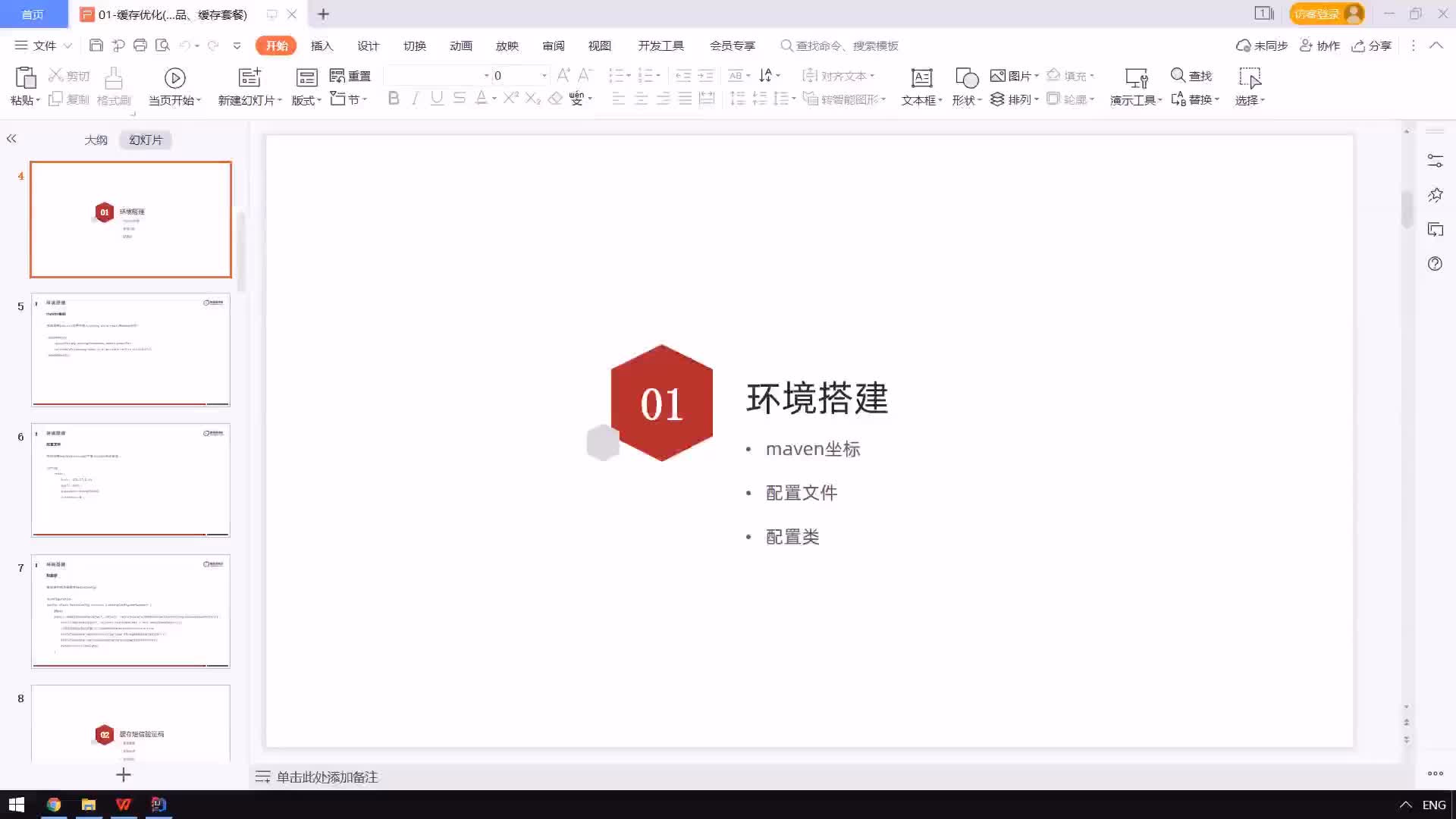Open the Picture (图片) dropdown
Screen dimensions: 1456x819
coord(1014,76)
